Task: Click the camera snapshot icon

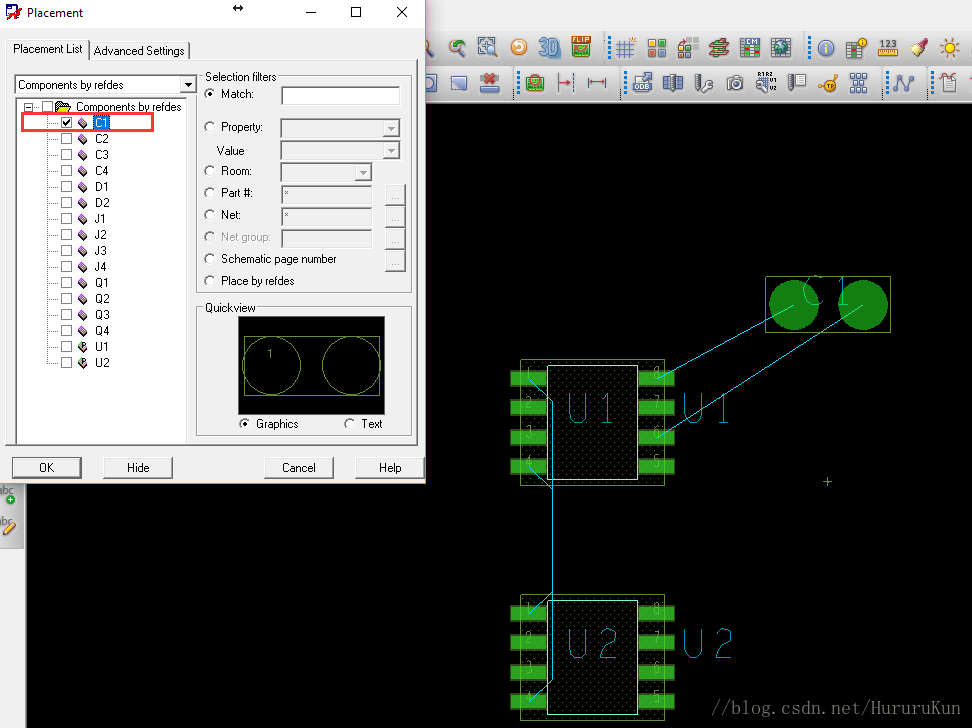Action: [735, 83]
